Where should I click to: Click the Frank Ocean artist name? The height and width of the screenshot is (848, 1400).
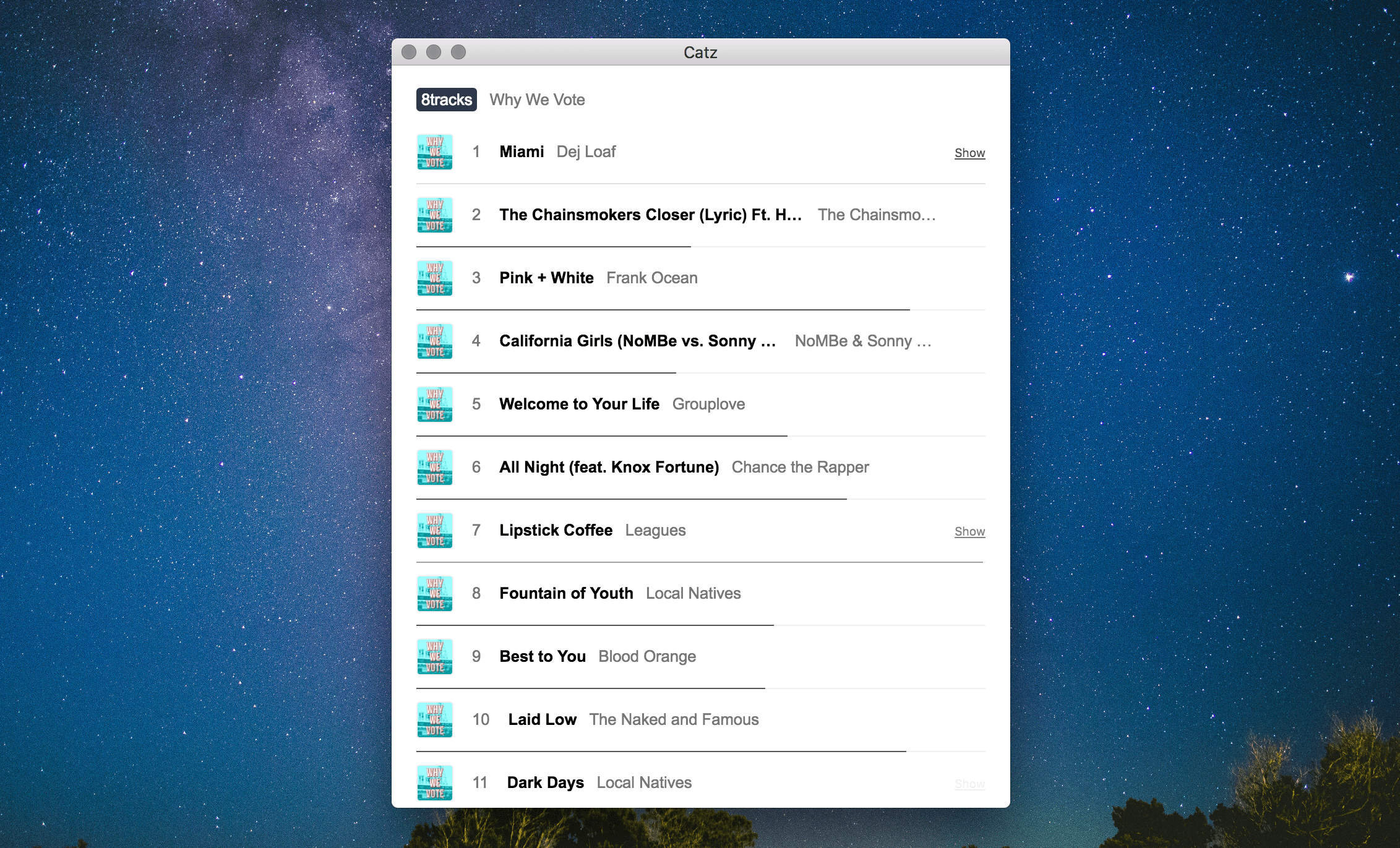coord(651,278)
